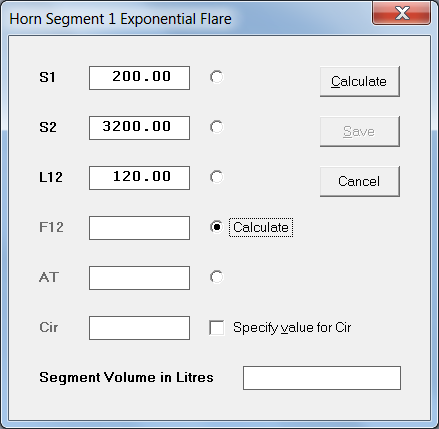Click the empty AT input box
This screenshot has height=429, width=439.
coord(139,278)
